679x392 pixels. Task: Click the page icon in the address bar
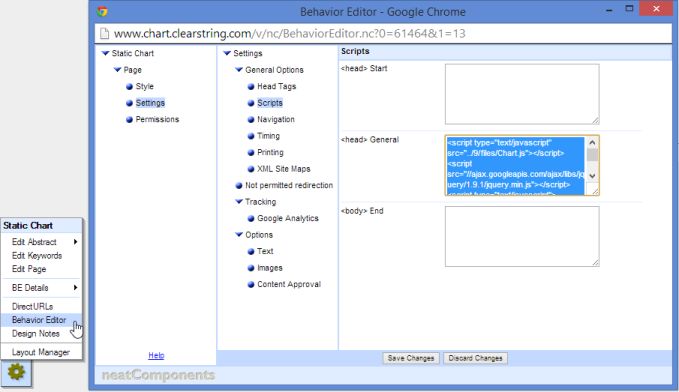tap(104, 33)
